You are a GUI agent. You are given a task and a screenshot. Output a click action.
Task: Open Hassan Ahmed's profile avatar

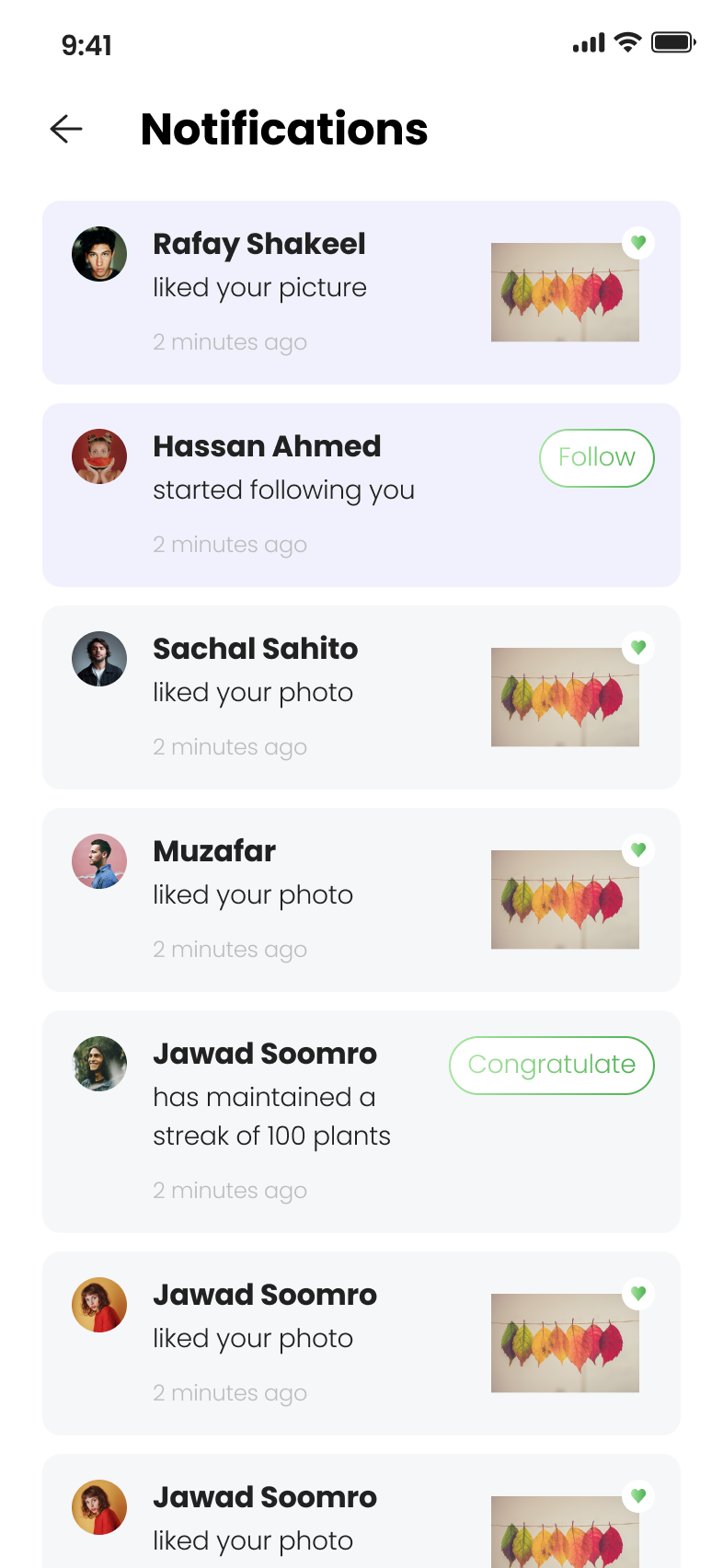[99, 456]
